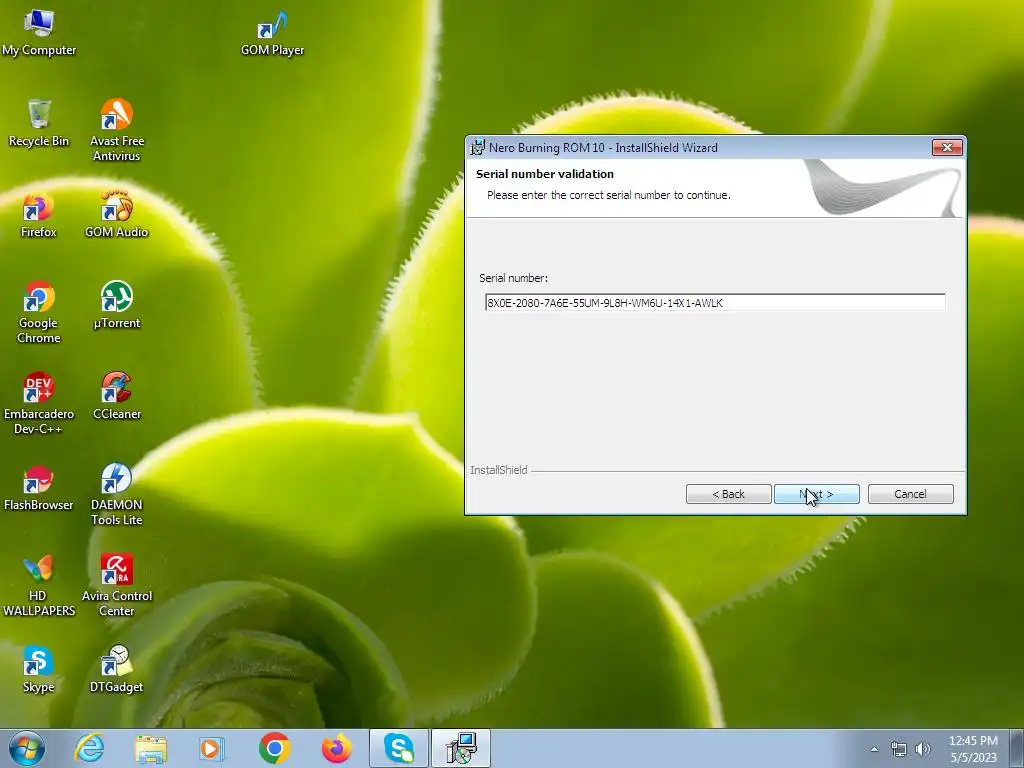Screen dimensions: 1024x768
Task: Open Firefox from the taskbar
Action: coord(337,748)
